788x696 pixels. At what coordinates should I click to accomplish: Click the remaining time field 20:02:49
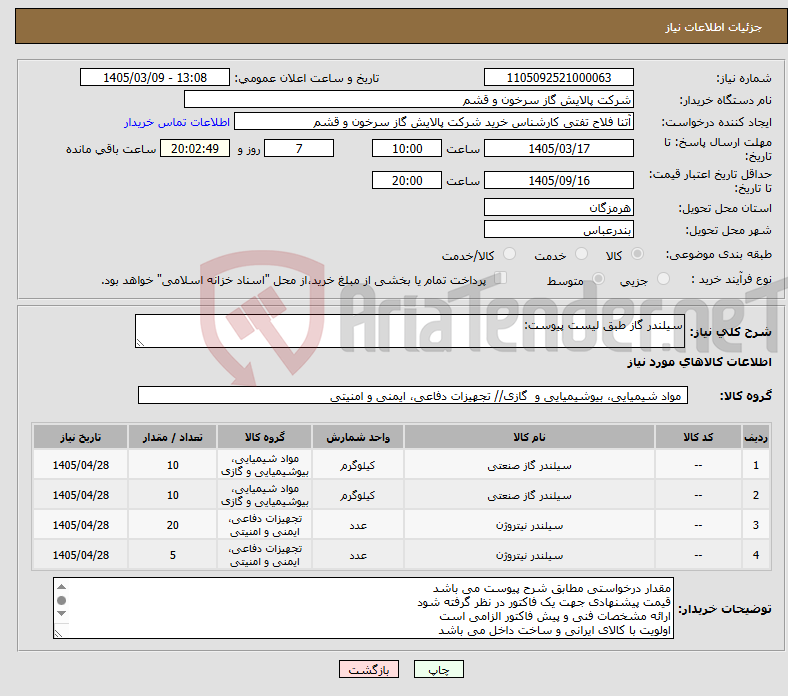tap(195, 148)
